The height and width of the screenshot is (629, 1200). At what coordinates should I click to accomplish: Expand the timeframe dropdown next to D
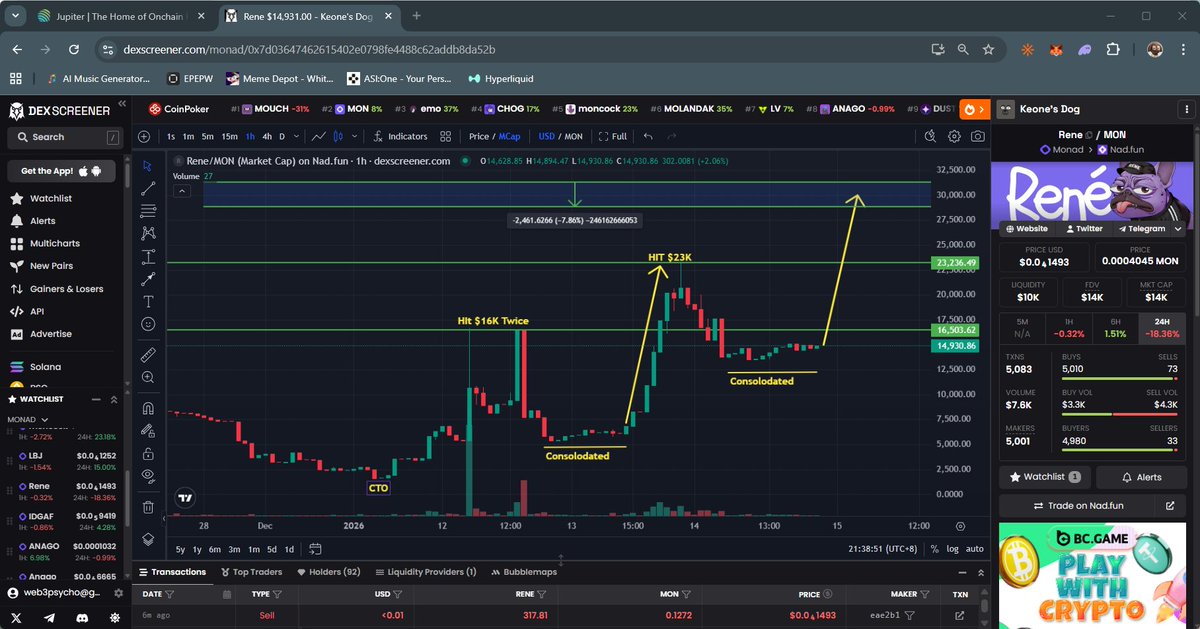(296, 137)
